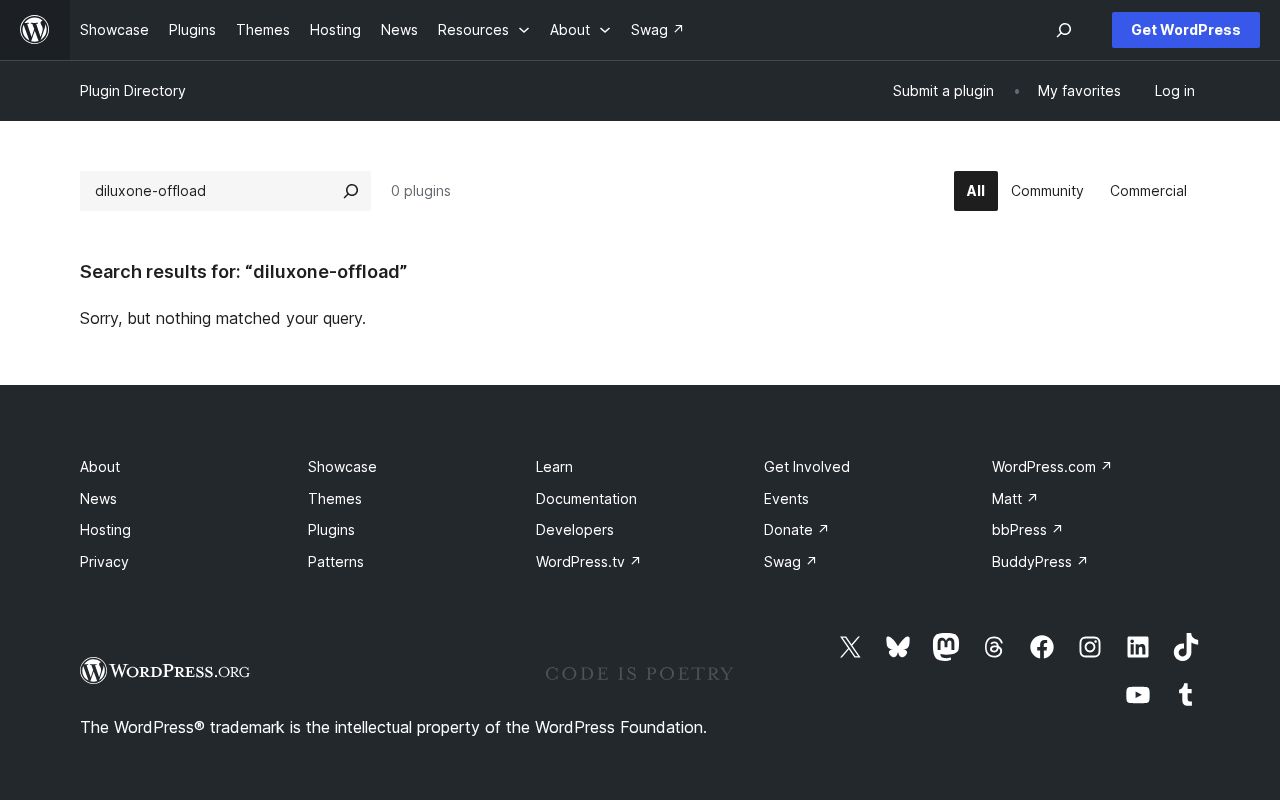Click the WordPress.org footer logo
Viewport: 1280px width, 800px height.
tap(165, 670)
